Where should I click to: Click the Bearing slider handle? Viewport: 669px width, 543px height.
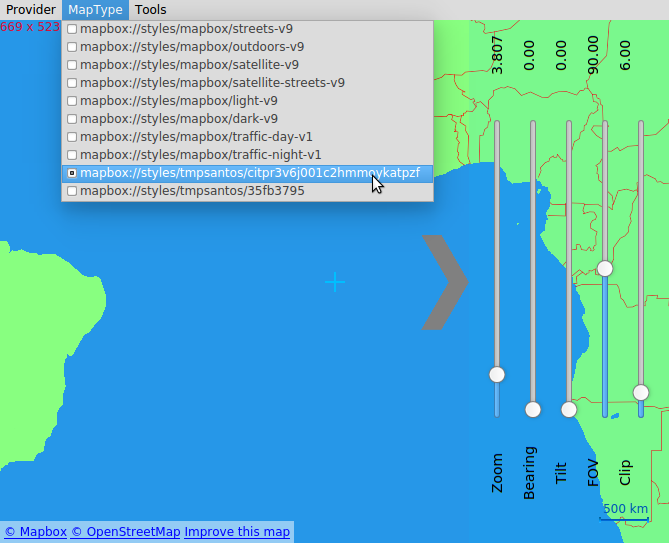(533, 409)
